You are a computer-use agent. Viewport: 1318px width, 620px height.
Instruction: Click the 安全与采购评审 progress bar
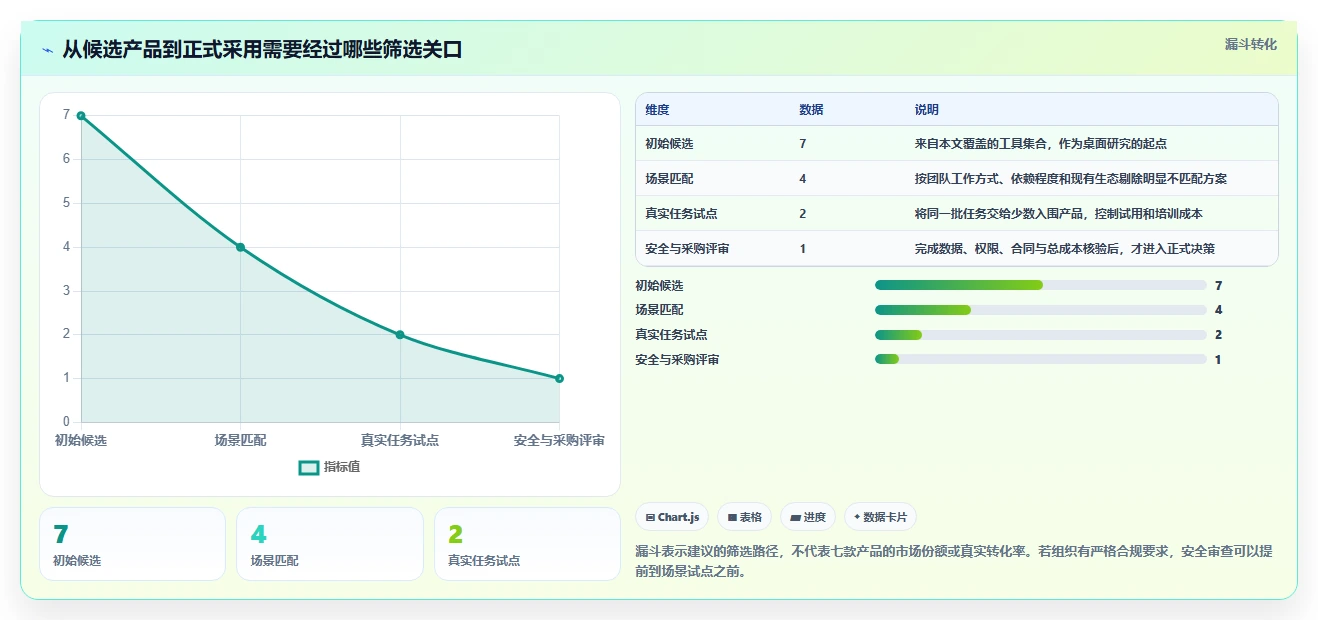pyautogui.click(x=1041, y=359)
